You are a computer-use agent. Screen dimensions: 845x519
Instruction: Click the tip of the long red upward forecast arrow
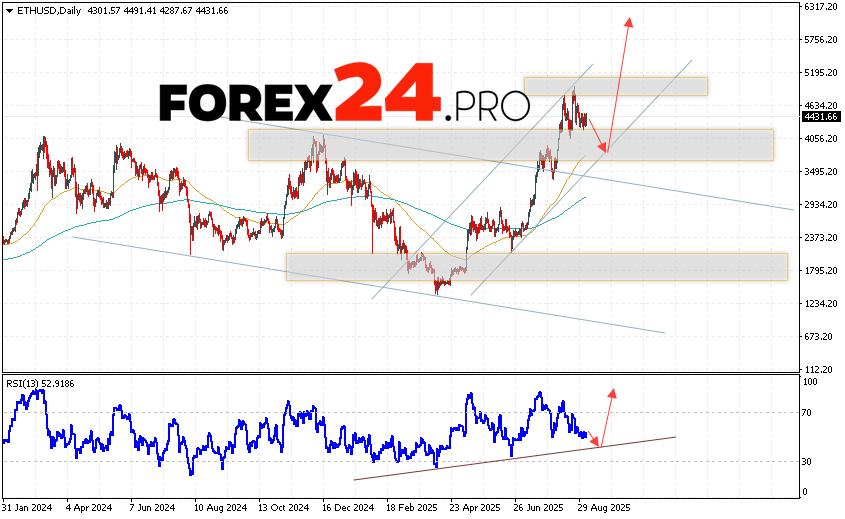pos(629,20)
